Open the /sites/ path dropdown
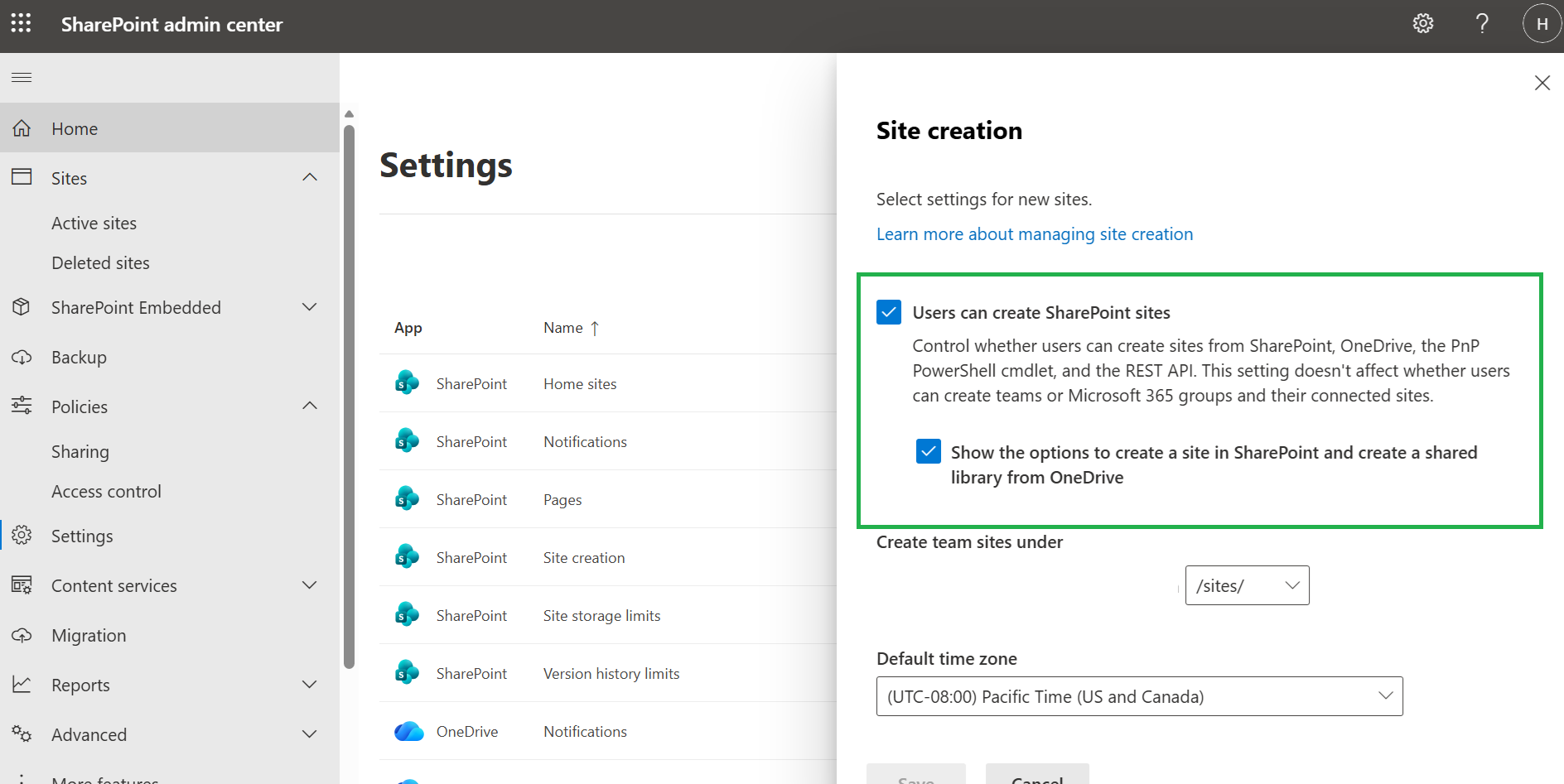Image resolution: width=1564 pixels, height=784 pixels. tap(1247, 585)
